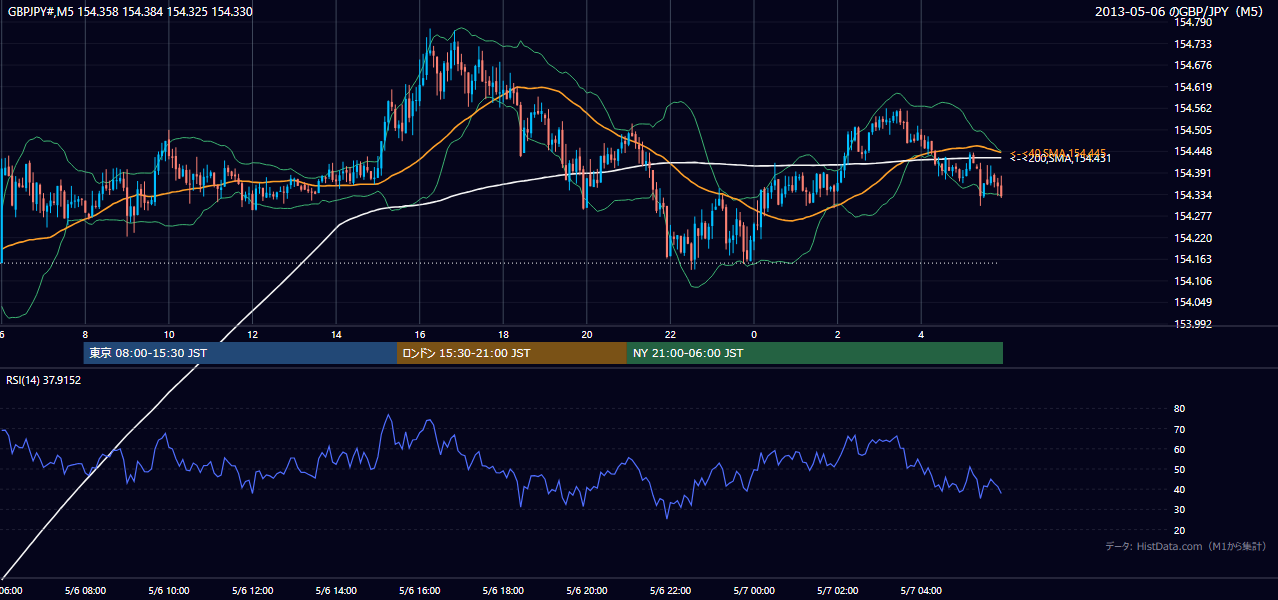Click price axis value 154.163
This screenshot has height=600, width=1278.
pos(1194,259)
